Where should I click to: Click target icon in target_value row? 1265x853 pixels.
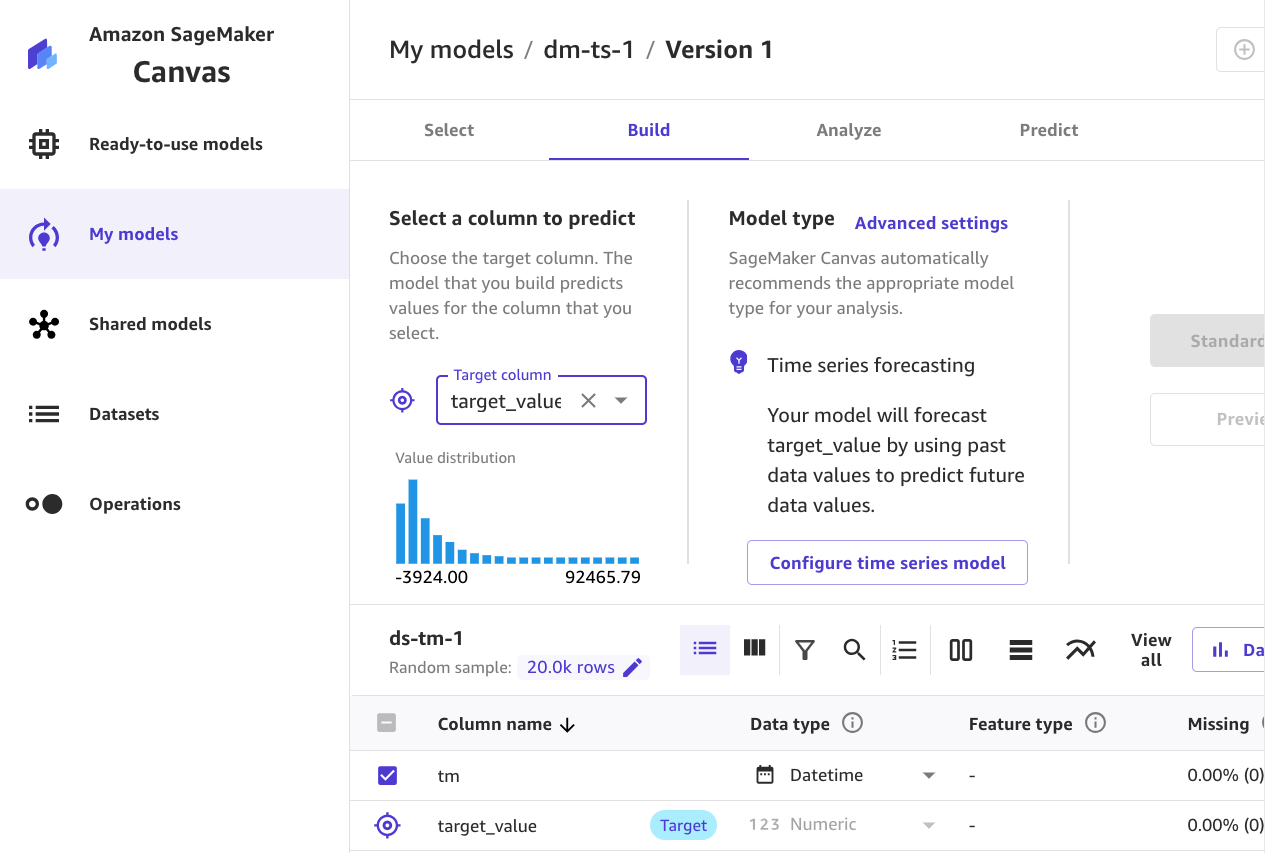387,825
